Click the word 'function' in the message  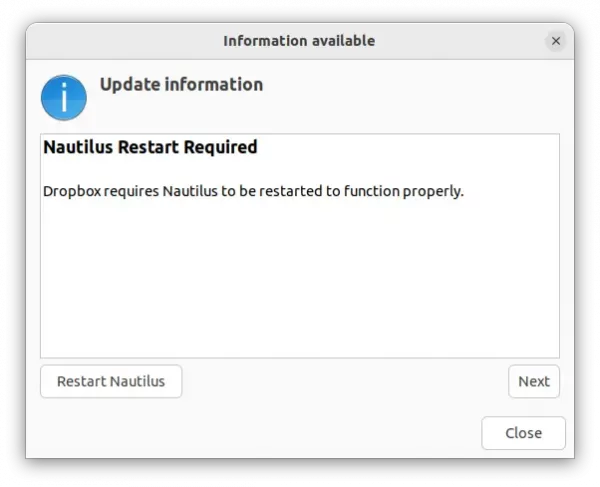coord(372,191)
